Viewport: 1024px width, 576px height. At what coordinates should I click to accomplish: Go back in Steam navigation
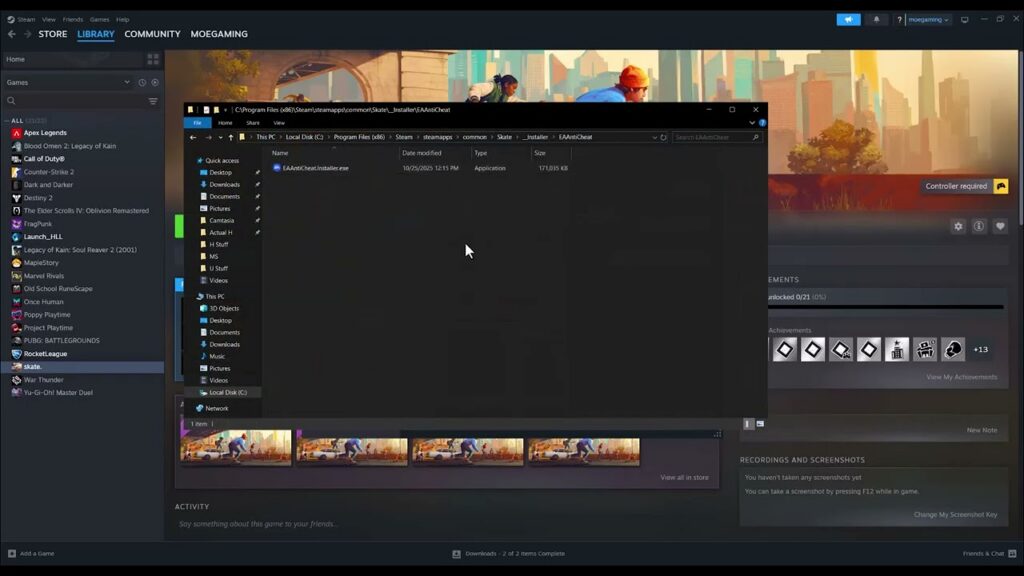tap(12, 34)
